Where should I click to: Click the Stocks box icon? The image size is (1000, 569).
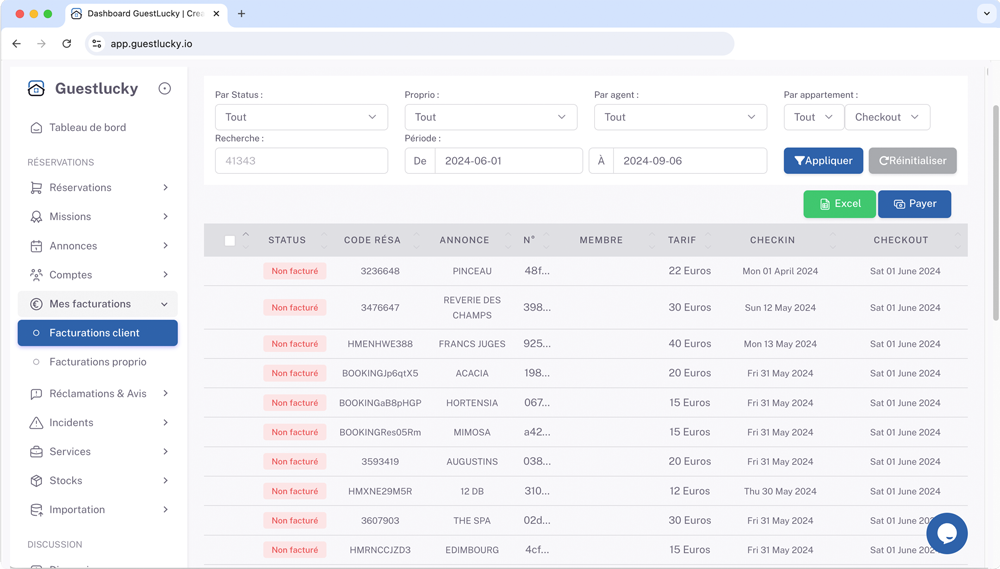(x=36, y=481)
